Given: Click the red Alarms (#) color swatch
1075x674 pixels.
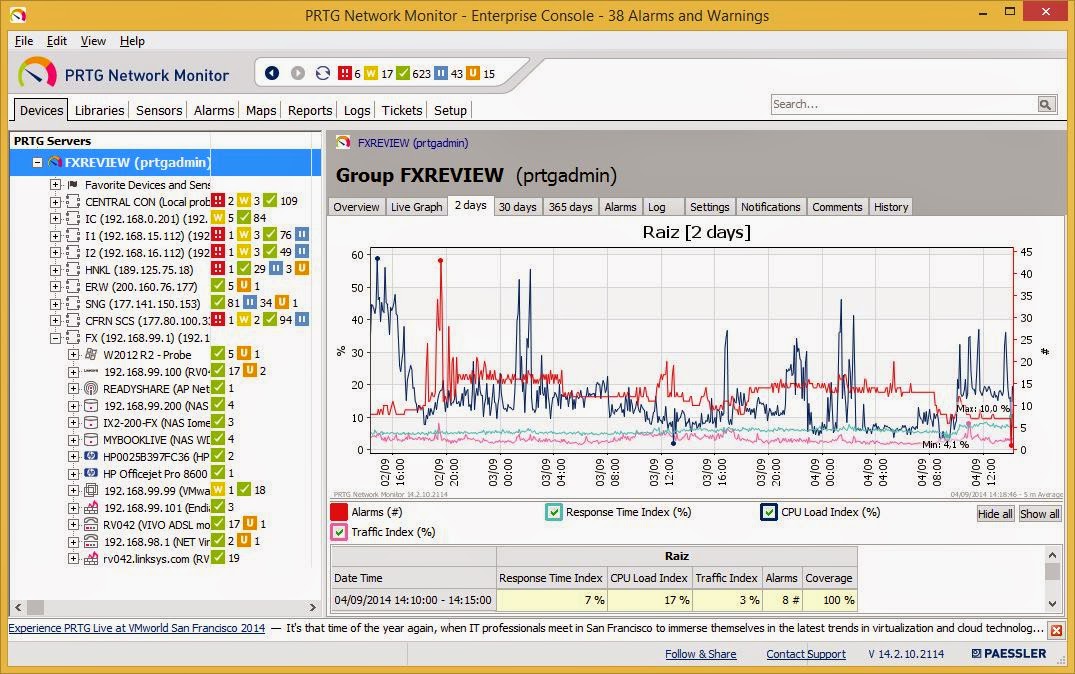Looking at the screenshot, I should tap(339, 512).
